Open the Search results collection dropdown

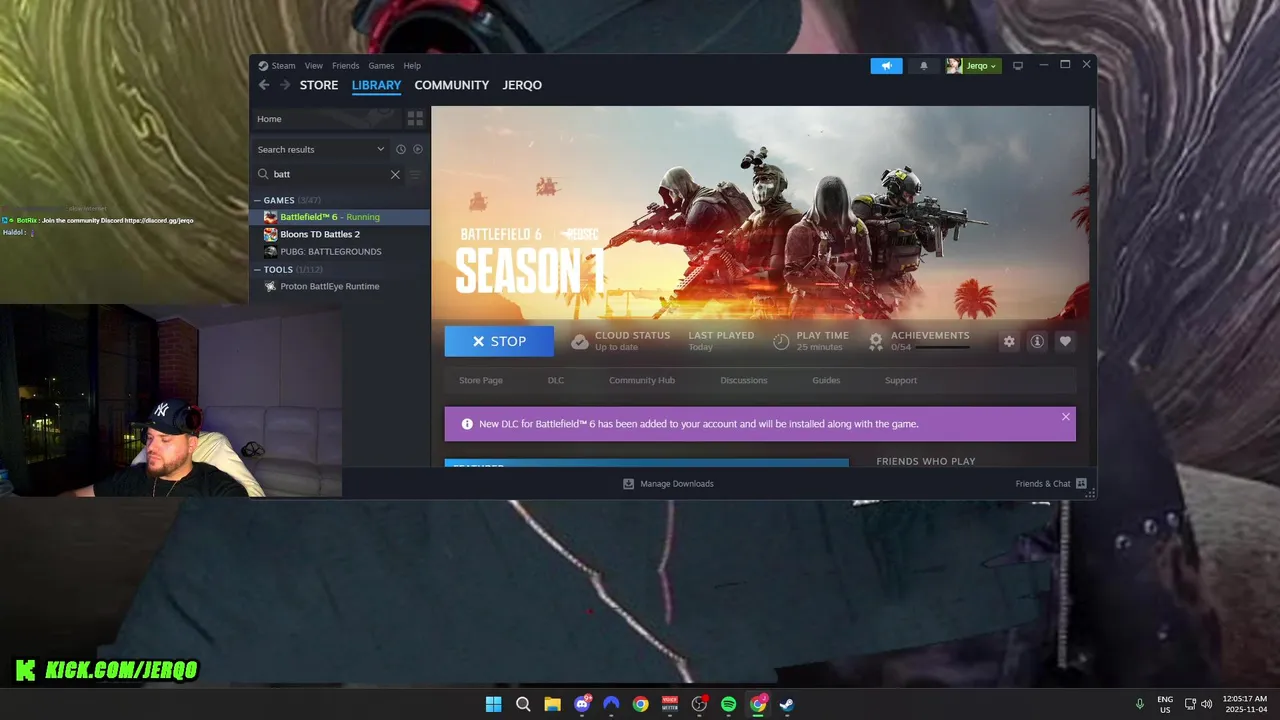tap(321, 149)
